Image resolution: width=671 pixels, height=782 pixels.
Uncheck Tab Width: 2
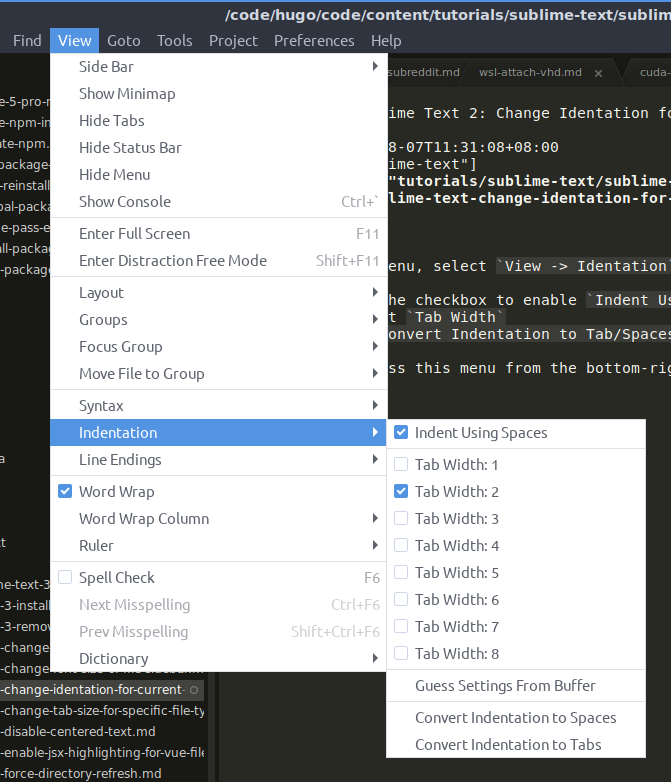tap(401, 491)
